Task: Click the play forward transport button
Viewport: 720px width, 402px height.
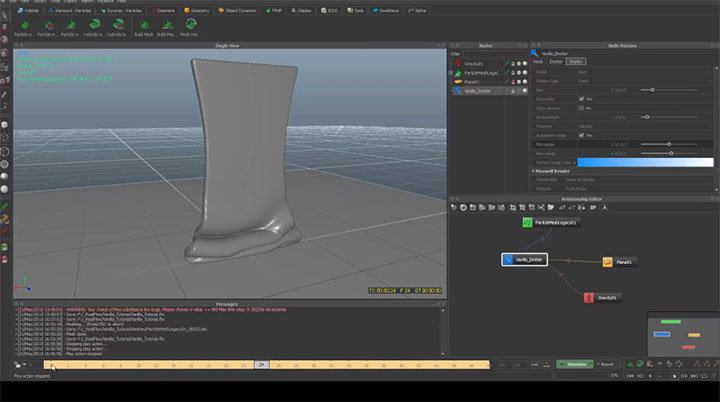Action: point(674,376)
